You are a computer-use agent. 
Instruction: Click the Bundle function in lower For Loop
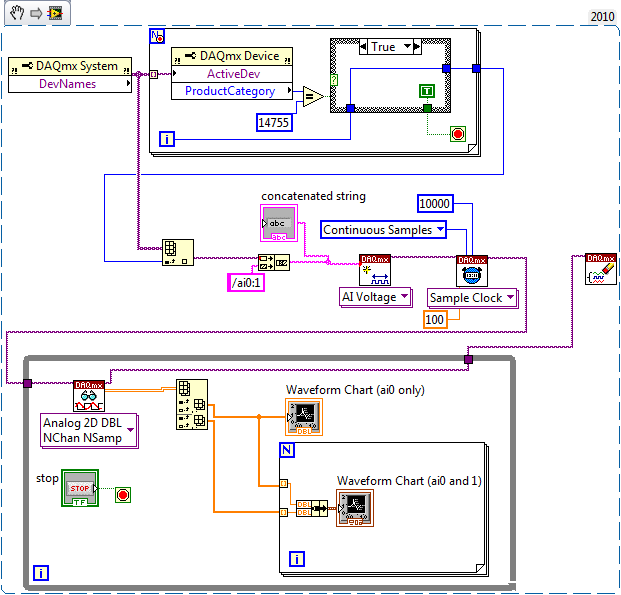pyautogui.click(x=312, y=508)
